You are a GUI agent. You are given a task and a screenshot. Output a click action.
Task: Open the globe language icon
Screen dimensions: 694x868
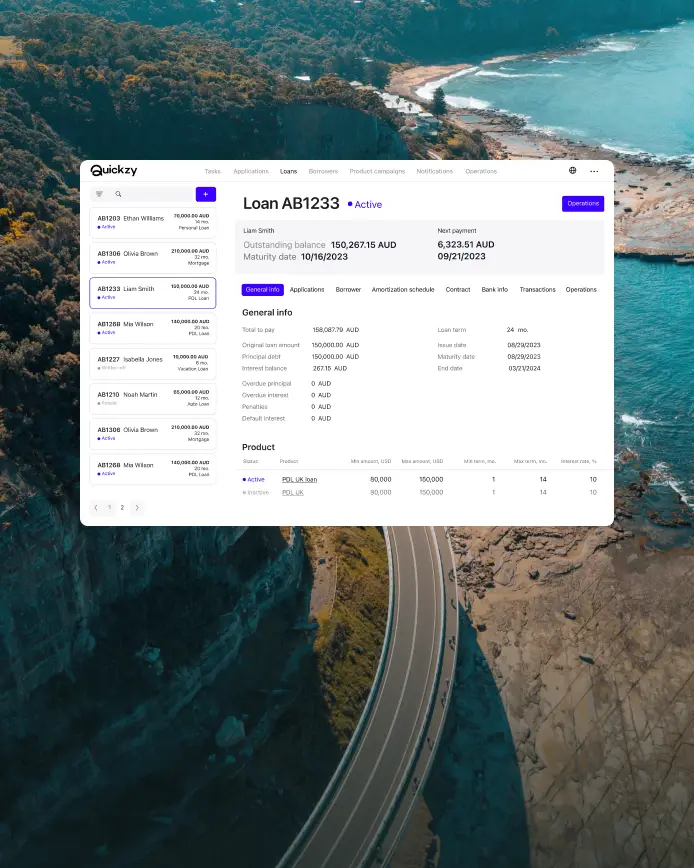pos(573,170)
